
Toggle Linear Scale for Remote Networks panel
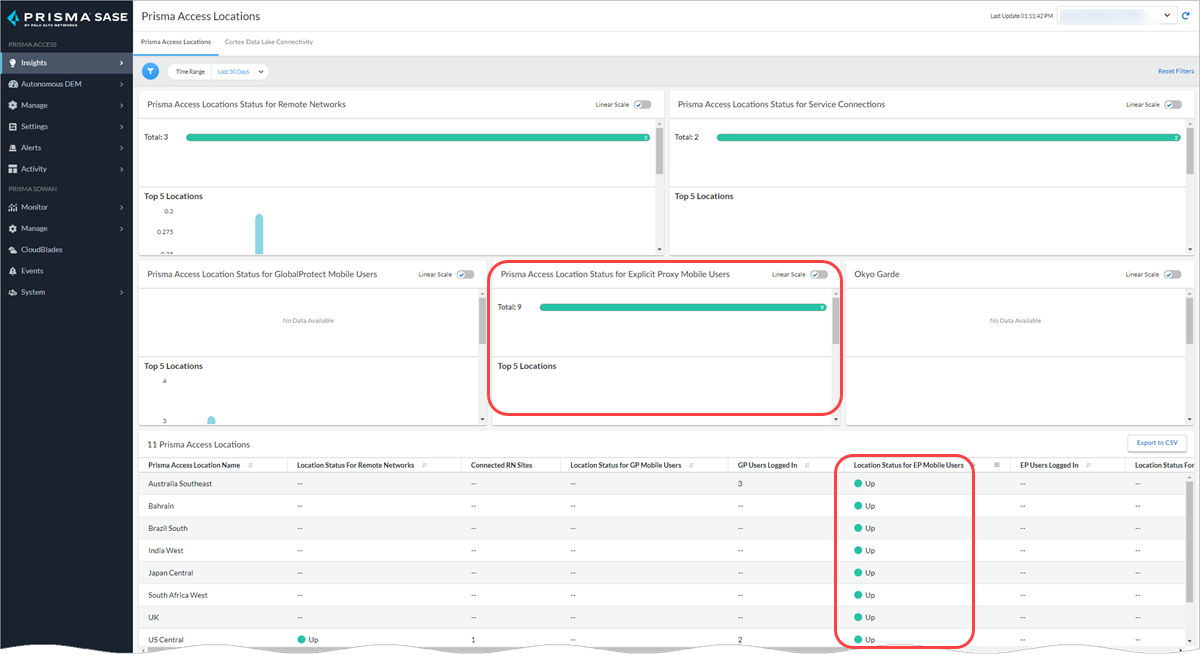click(x=642, y=104)
